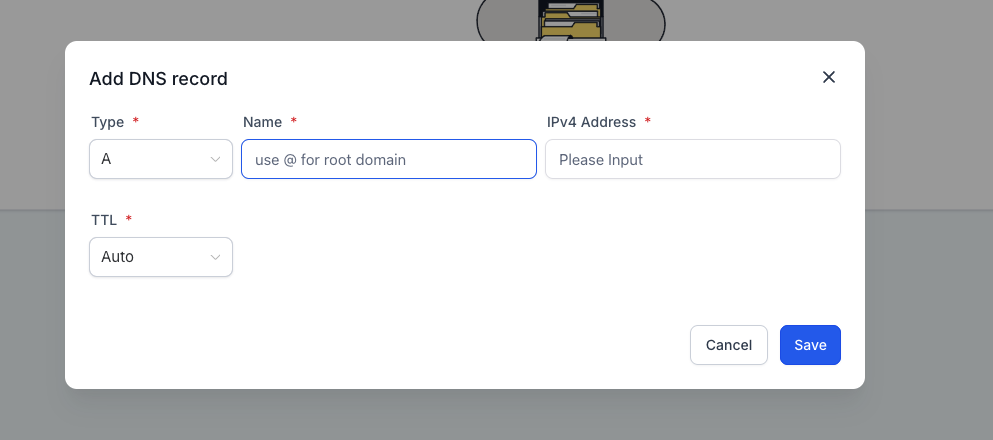
Task: Click the Add DNS record dialog title
Action: coord(158,79)
